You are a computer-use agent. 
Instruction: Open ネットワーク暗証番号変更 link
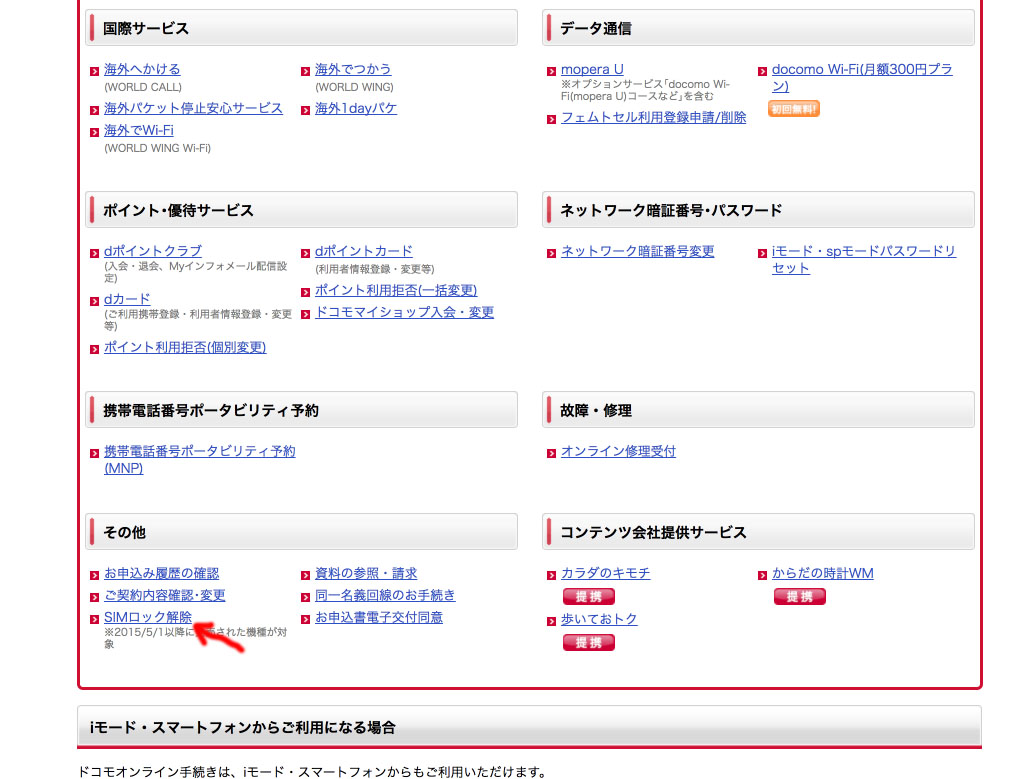point(638,251)
